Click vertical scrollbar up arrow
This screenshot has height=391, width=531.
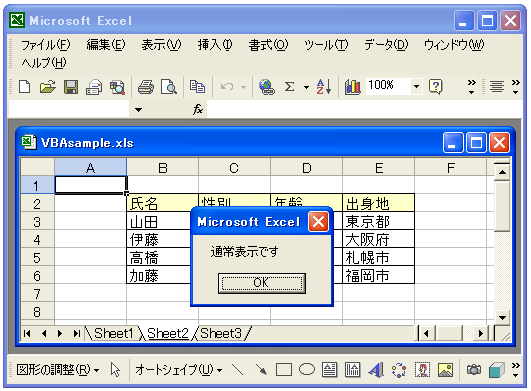coord(502,172)
